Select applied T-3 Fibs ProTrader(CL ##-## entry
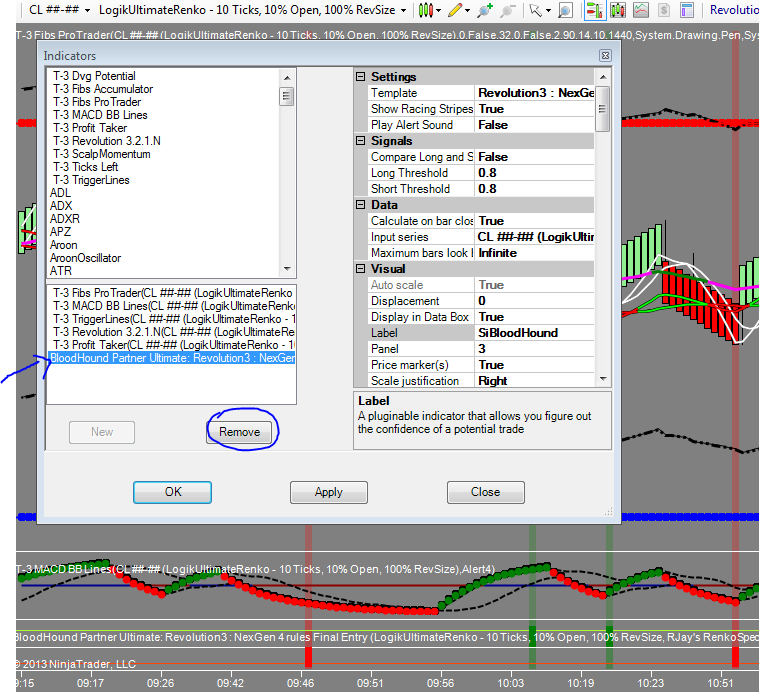Screen dimensions: 759x692 [171, 293]
